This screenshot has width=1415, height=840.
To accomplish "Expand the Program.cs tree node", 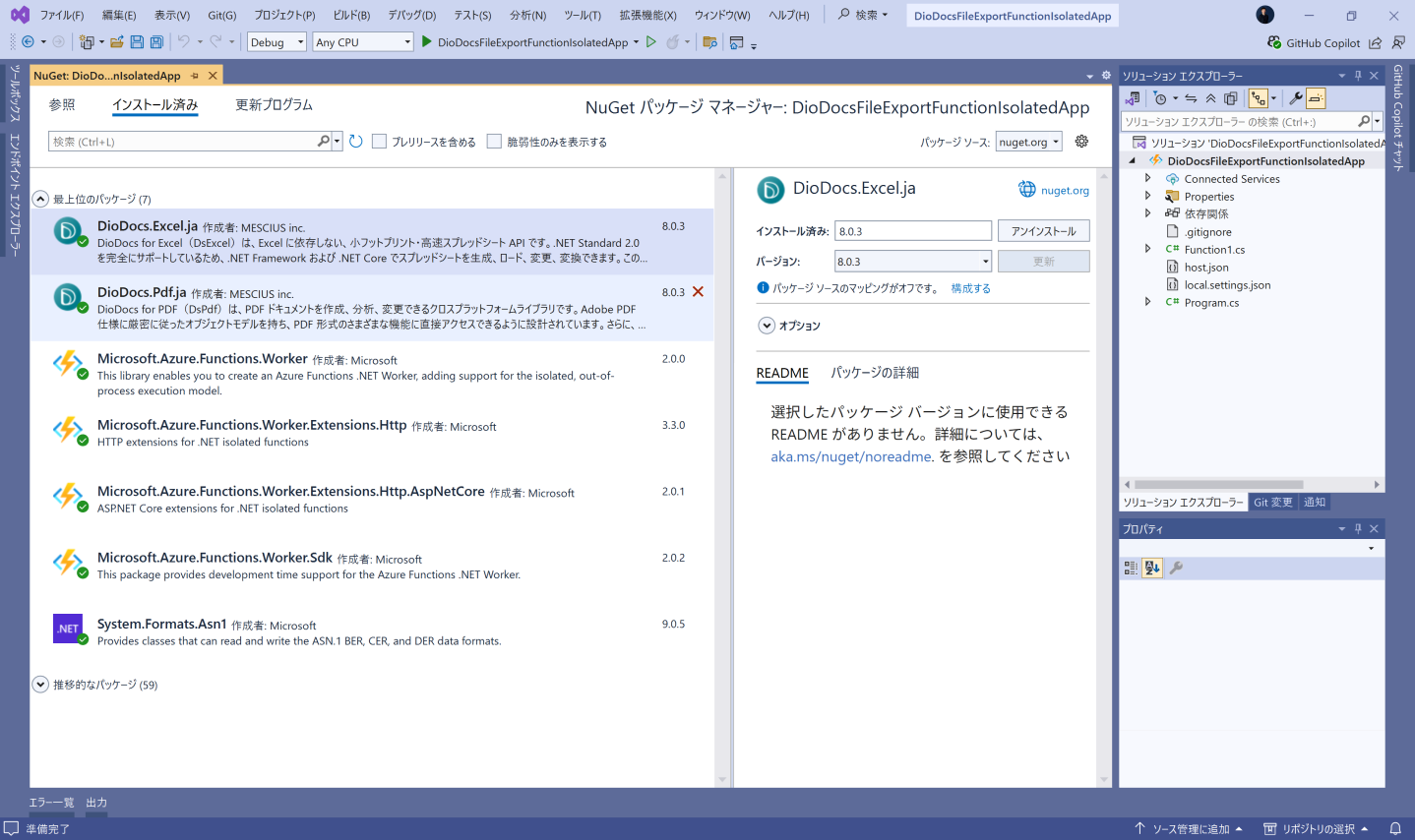I will [x=1147, y=303].
